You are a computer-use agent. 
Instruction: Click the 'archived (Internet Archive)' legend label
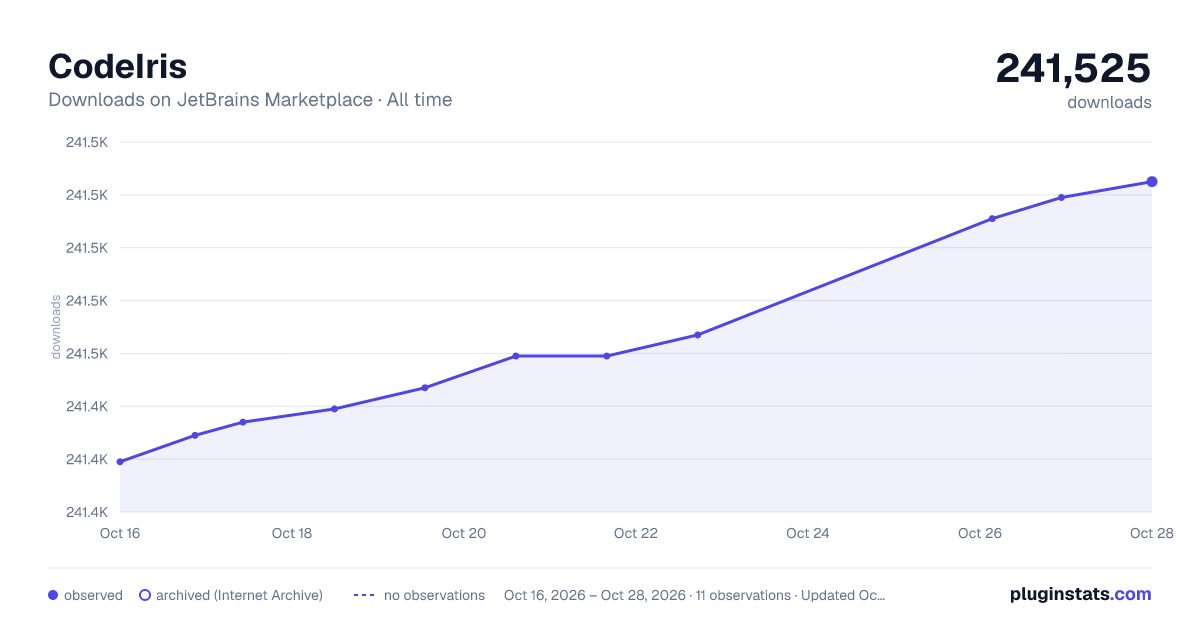click(x=239, y=595)
